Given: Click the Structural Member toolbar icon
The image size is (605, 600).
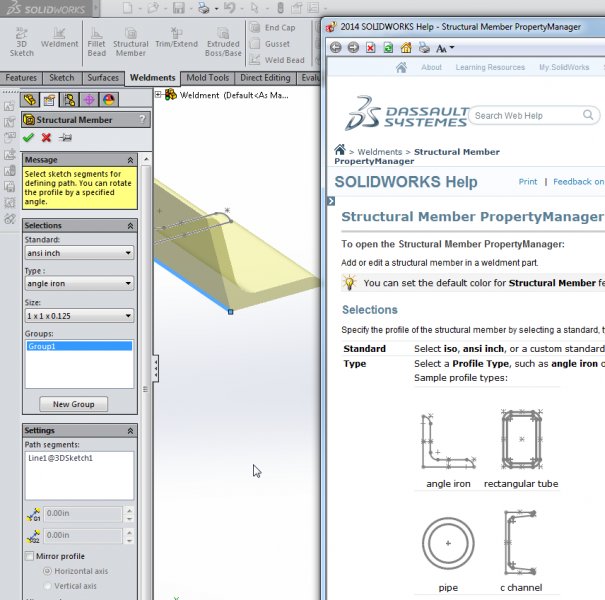Looking at the screenshot, I should (x=131, y=42).
